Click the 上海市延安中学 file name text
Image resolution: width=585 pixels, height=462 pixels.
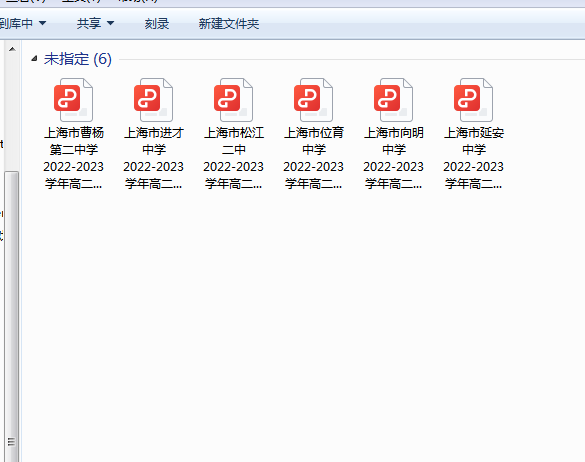point(473,158)
